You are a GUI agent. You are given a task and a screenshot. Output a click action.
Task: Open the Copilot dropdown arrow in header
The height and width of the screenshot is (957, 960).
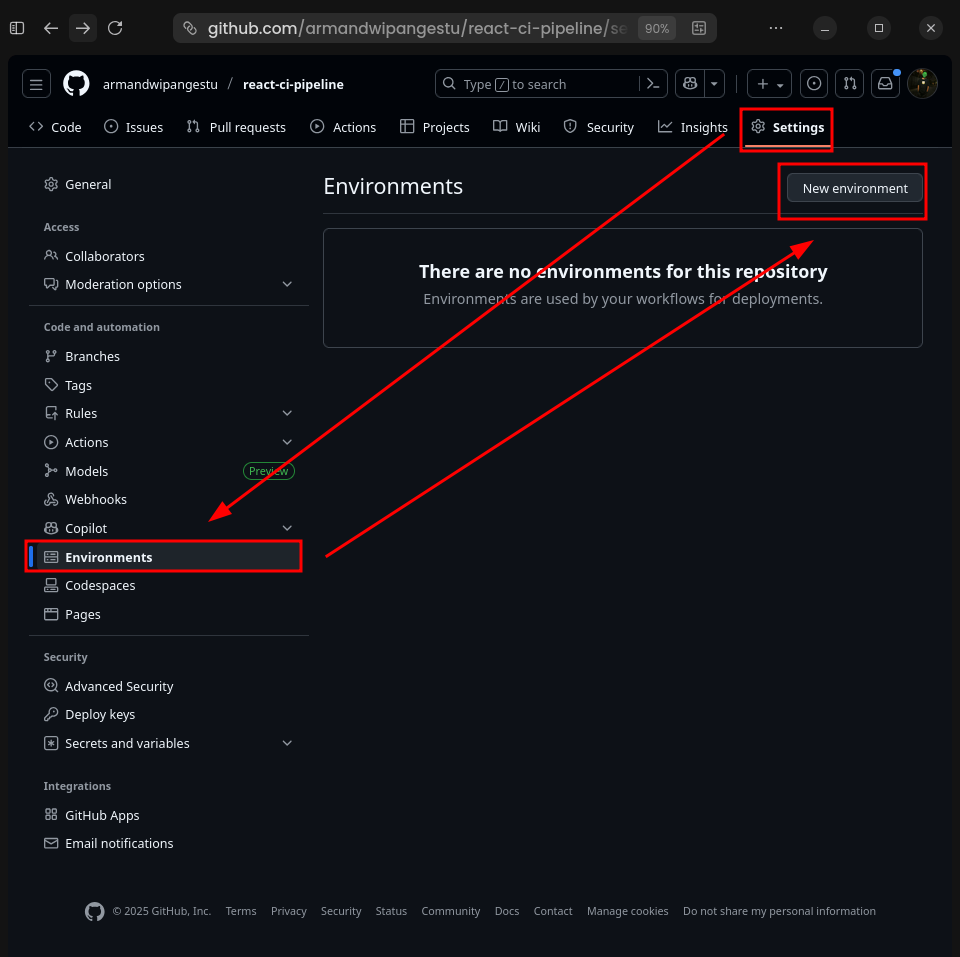coord(713,83)
